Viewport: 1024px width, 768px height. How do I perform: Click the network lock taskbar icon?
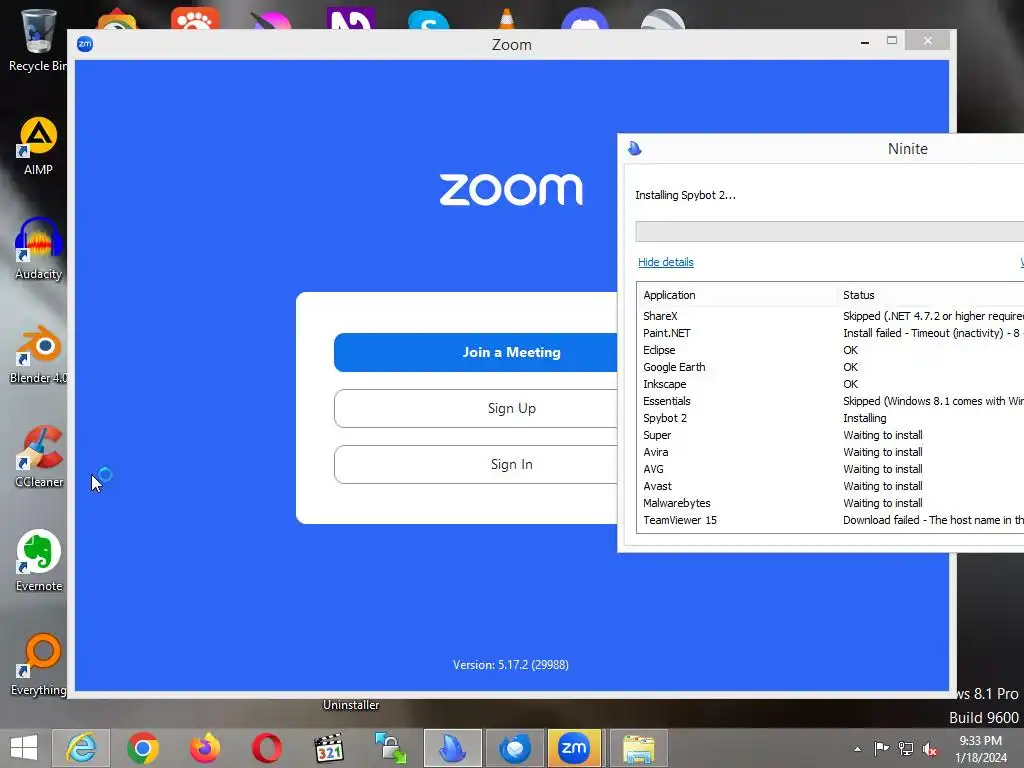[x=391, y=748]
